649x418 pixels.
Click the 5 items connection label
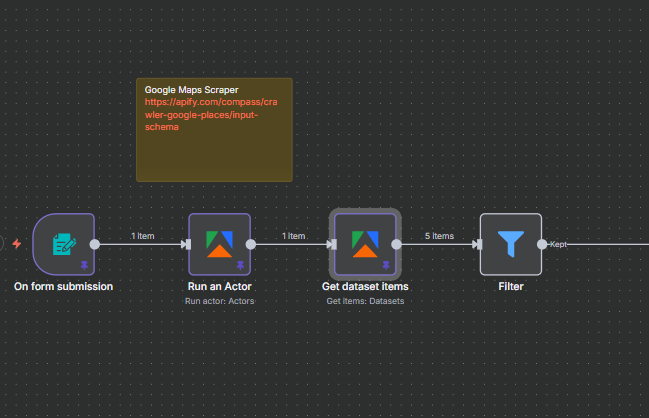click(x=439, y=236)
